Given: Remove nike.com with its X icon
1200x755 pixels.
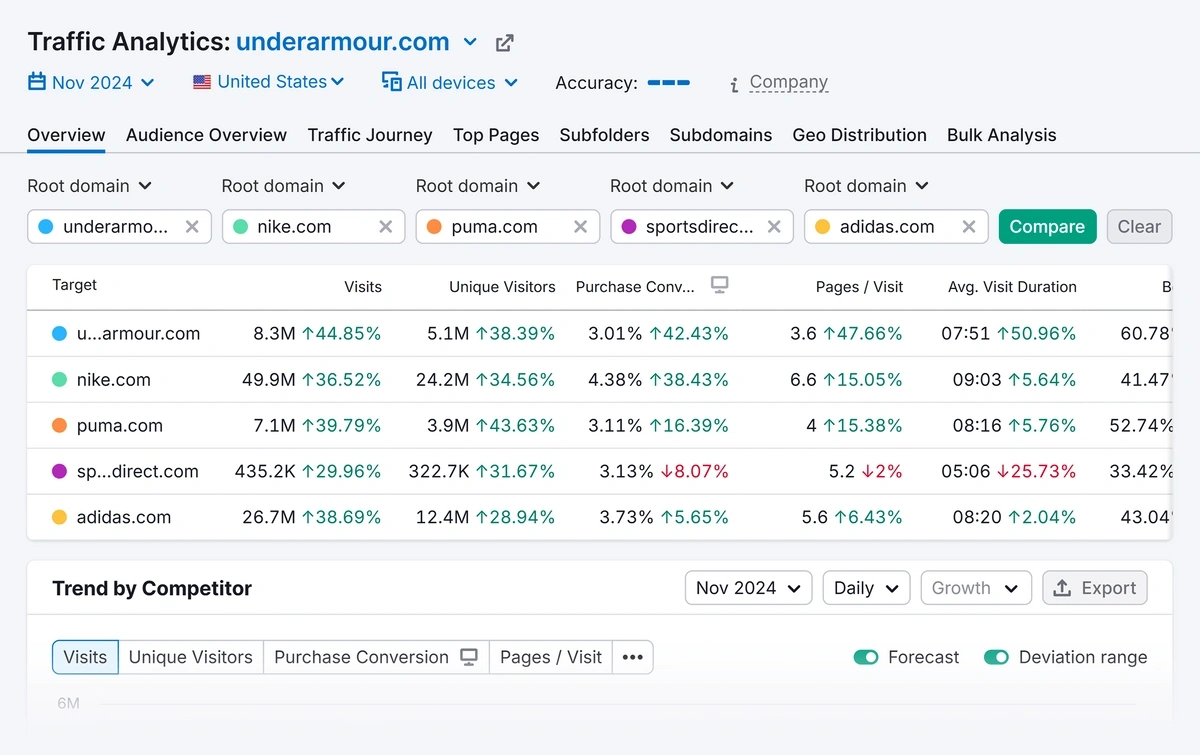Looking at the screenshot, I should (x=385, y=227).
